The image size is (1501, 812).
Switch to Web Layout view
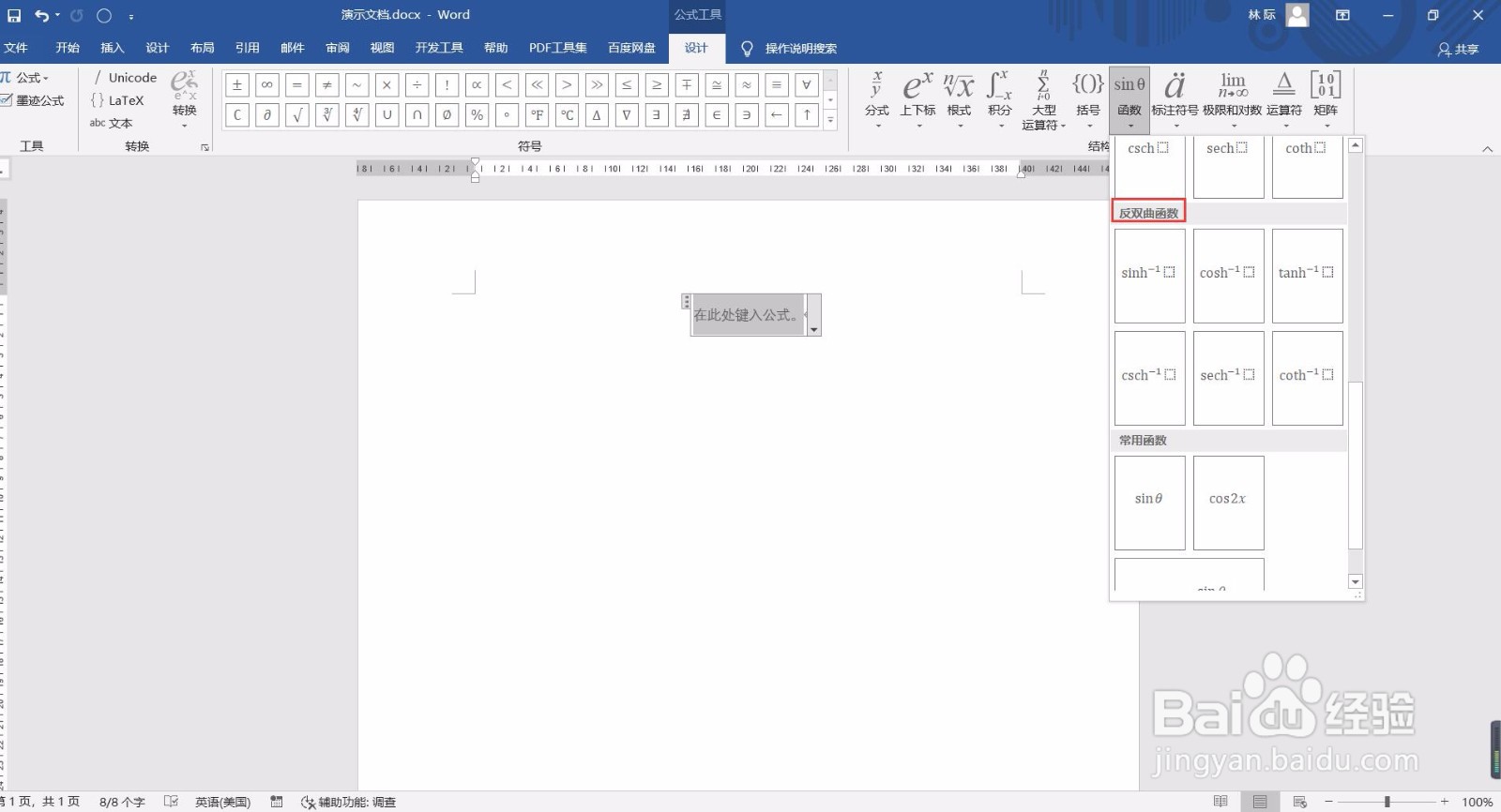1299,802
